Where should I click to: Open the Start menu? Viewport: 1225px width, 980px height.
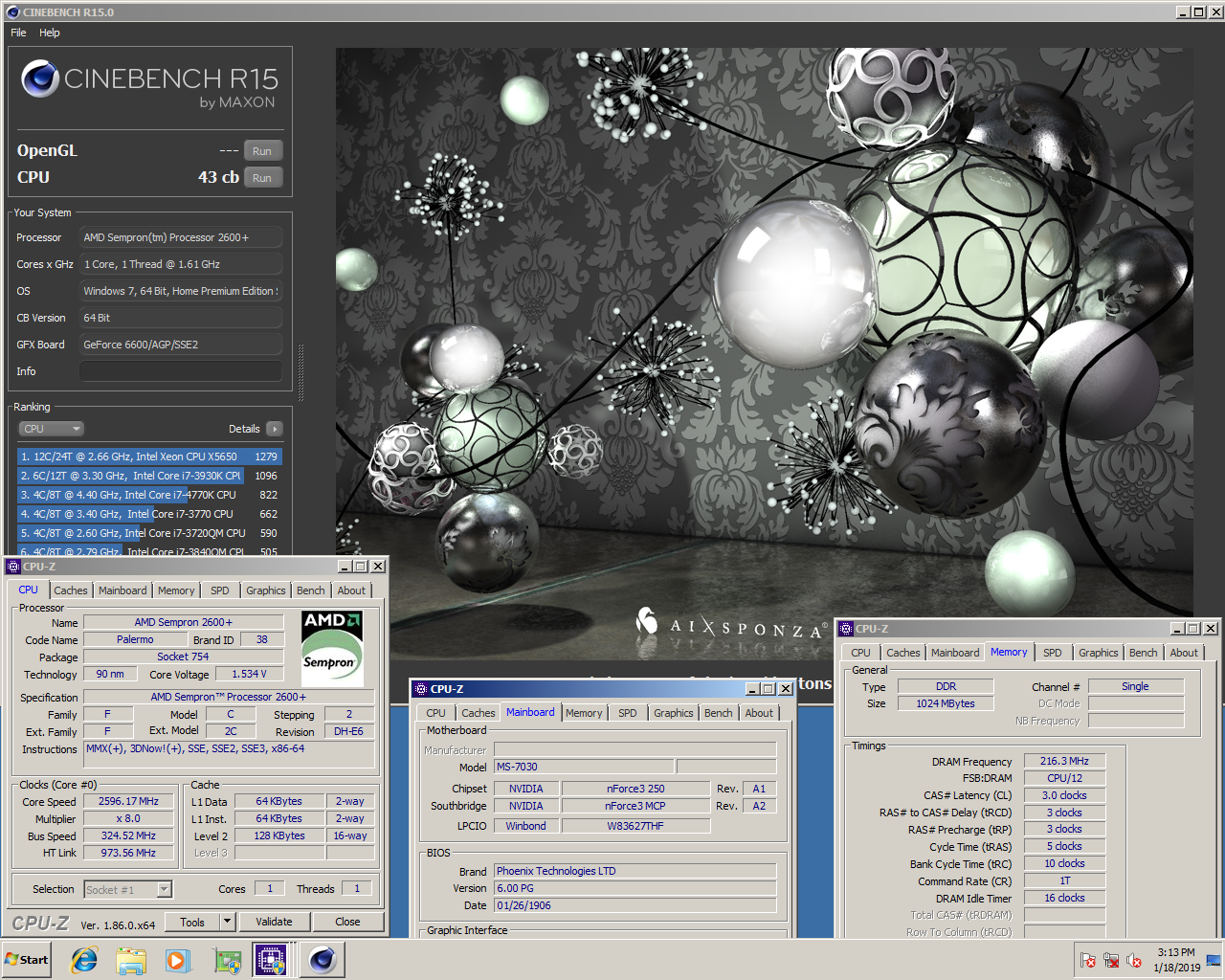pyautogui.click(x=27, y=960)
